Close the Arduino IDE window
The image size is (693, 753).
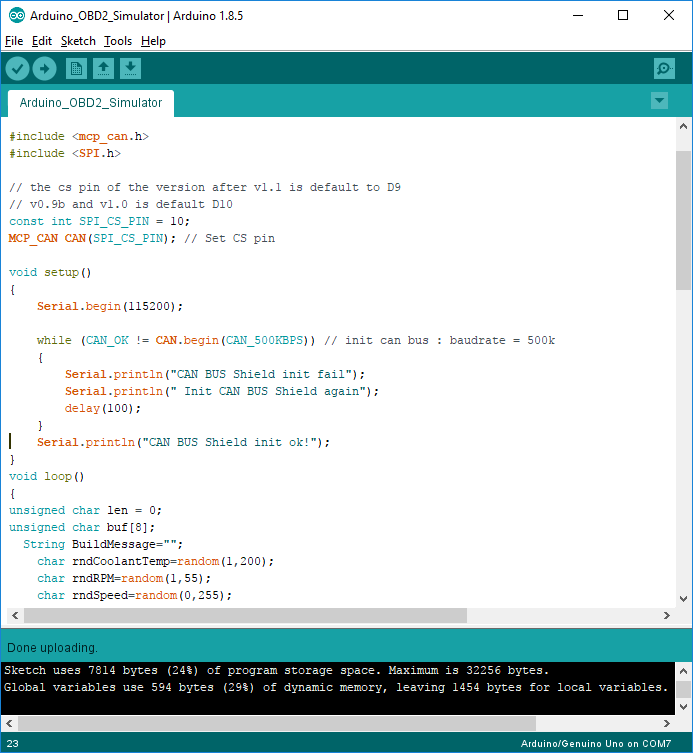coord(669,15)
